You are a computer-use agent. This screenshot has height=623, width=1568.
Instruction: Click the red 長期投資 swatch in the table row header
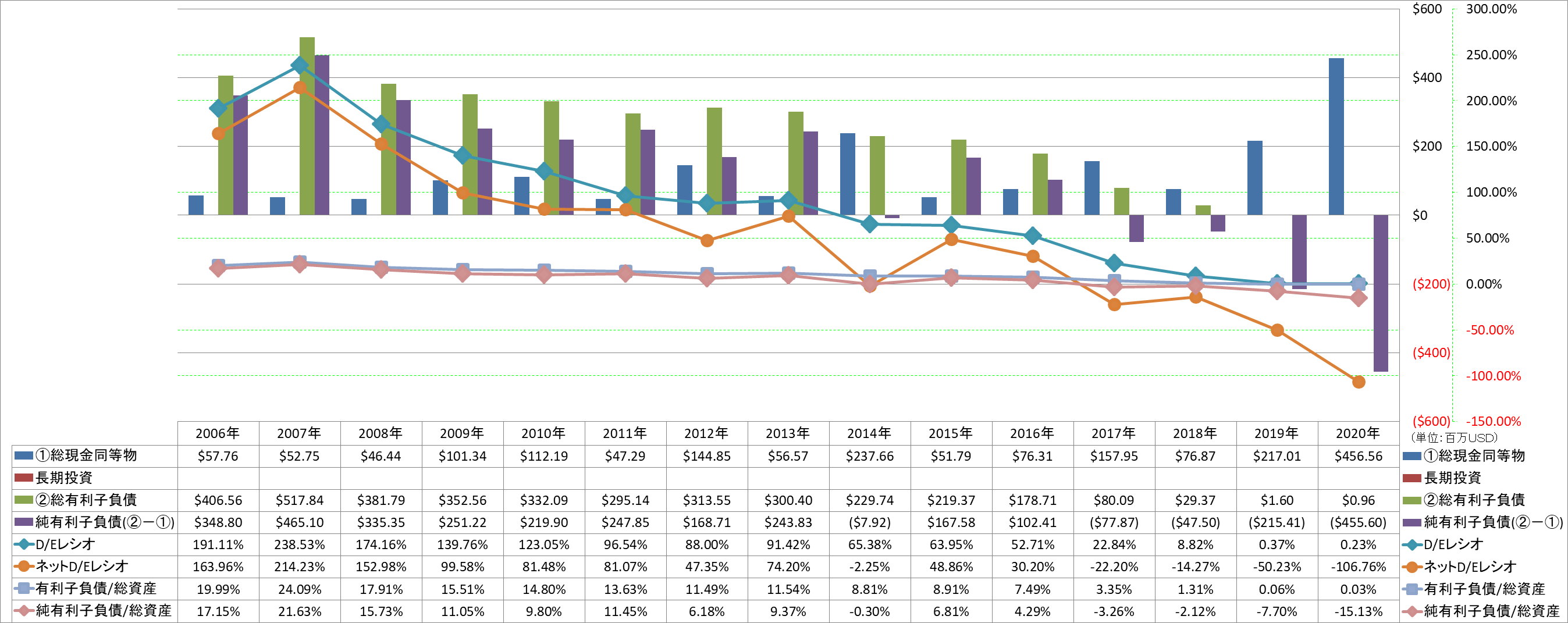point(23,478)
